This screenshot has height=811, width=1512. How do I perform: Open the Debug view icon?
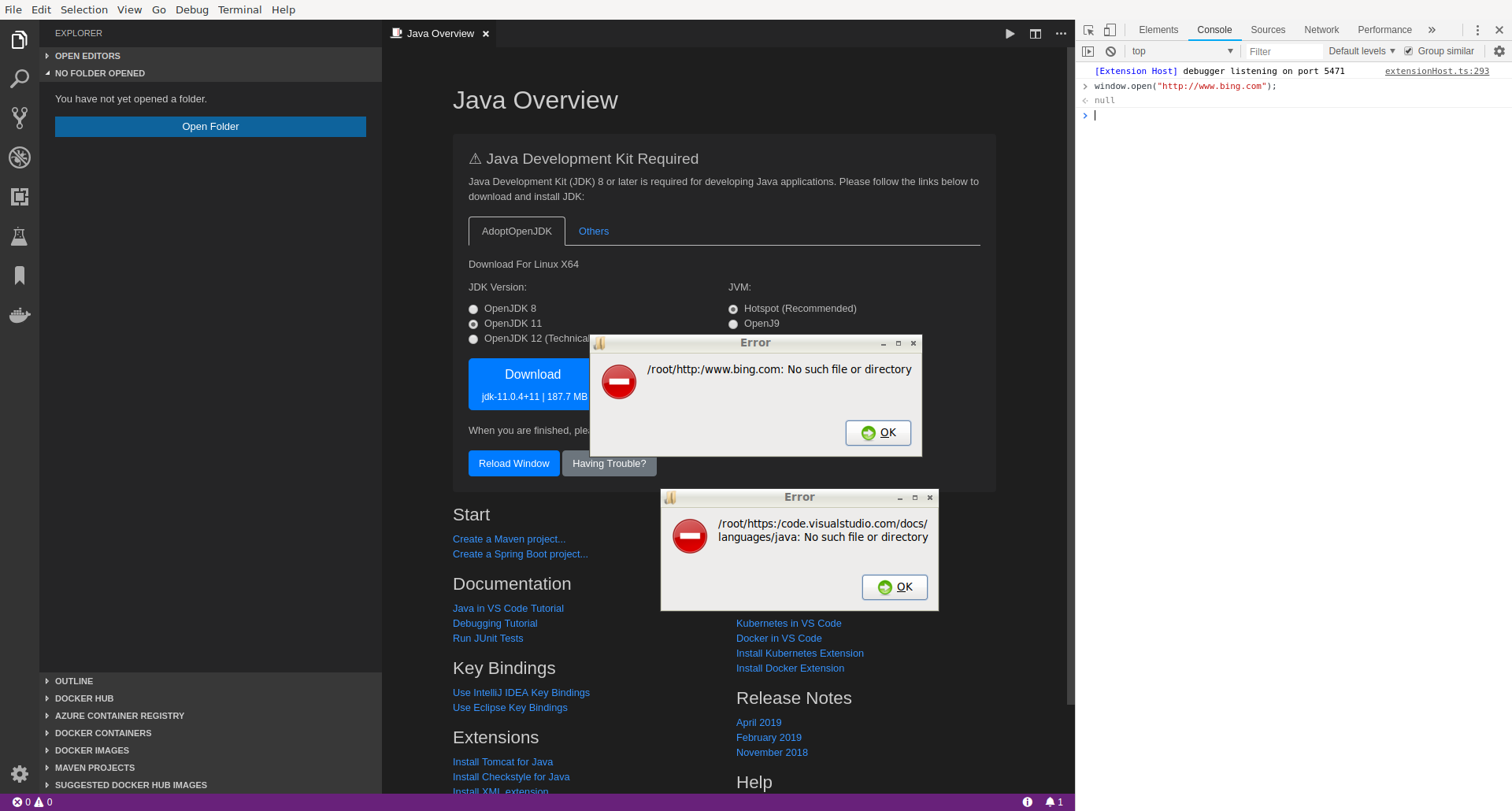(20, 157)
